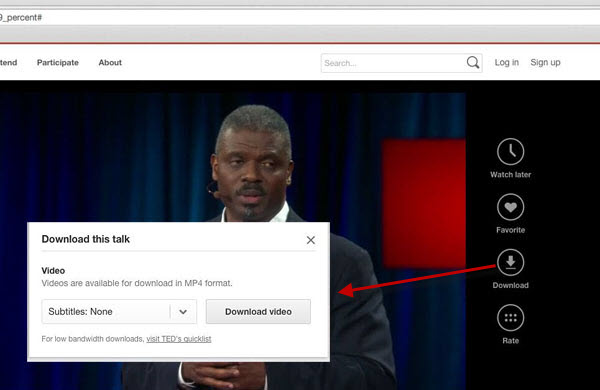Open the About menu

(110, 62)
